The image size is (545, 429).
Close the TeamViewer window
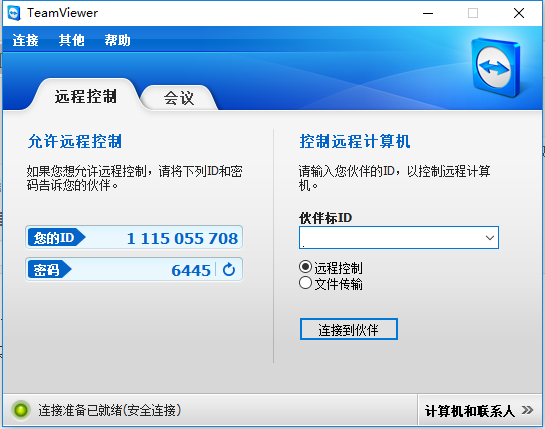(519, 14)
